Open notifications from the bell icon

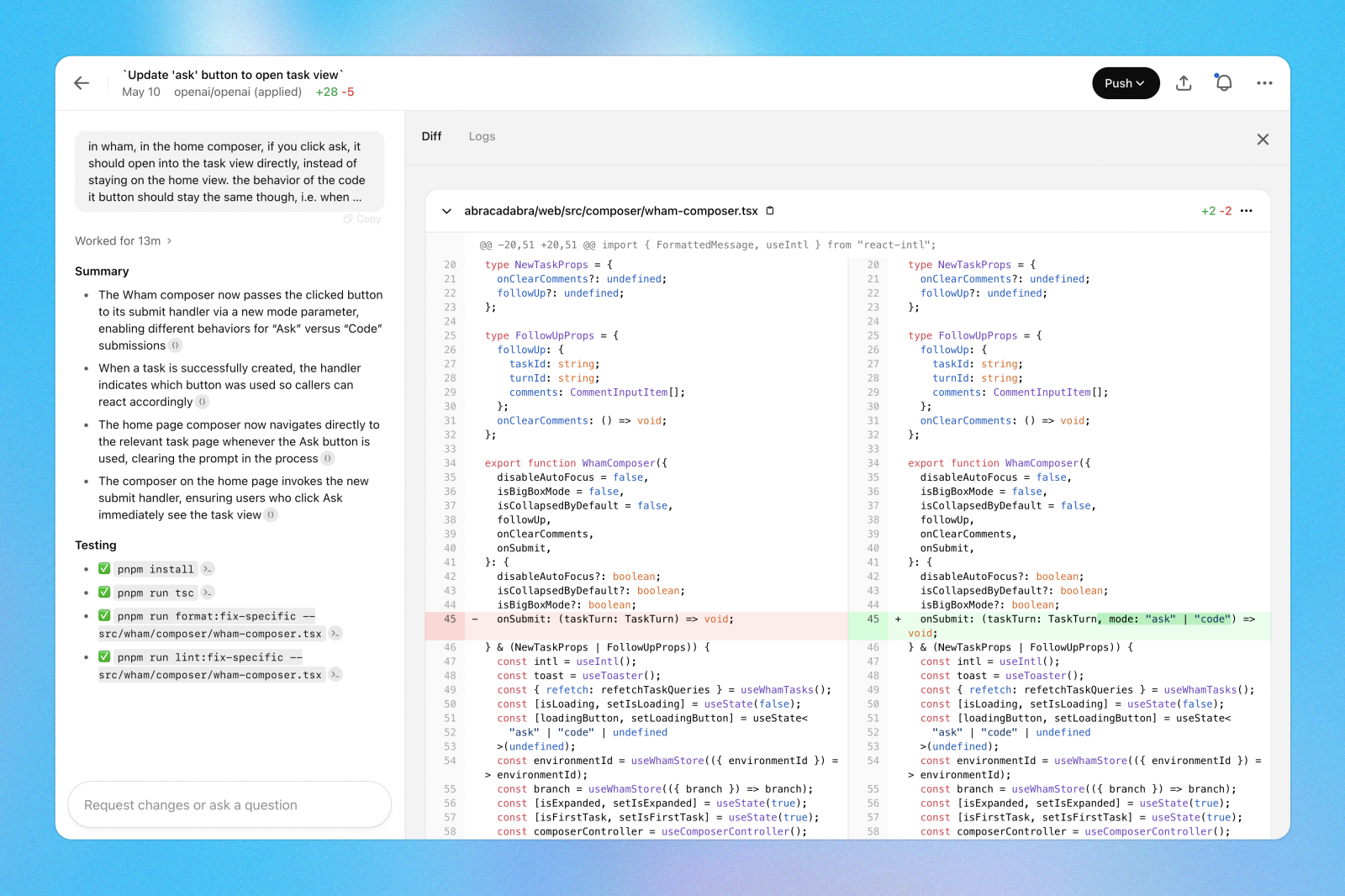coord(1223,82)
